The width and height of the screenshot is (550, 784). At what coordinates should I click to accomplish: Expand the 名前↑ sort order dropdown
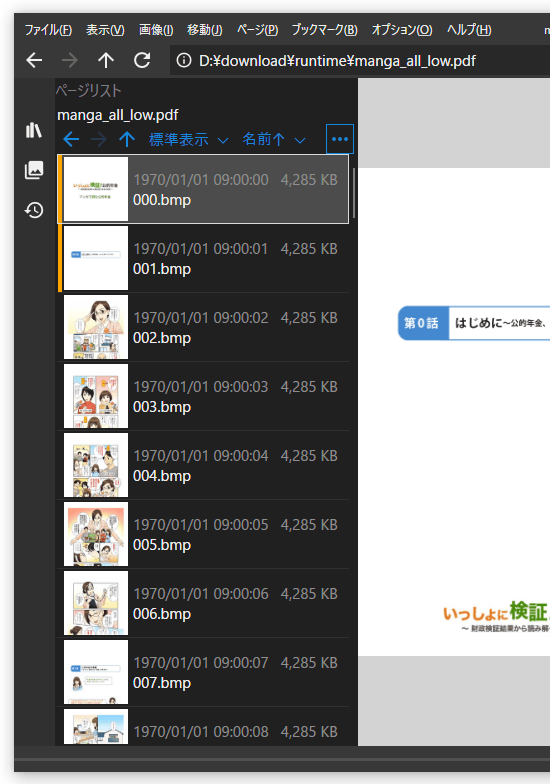pos(274,140)
